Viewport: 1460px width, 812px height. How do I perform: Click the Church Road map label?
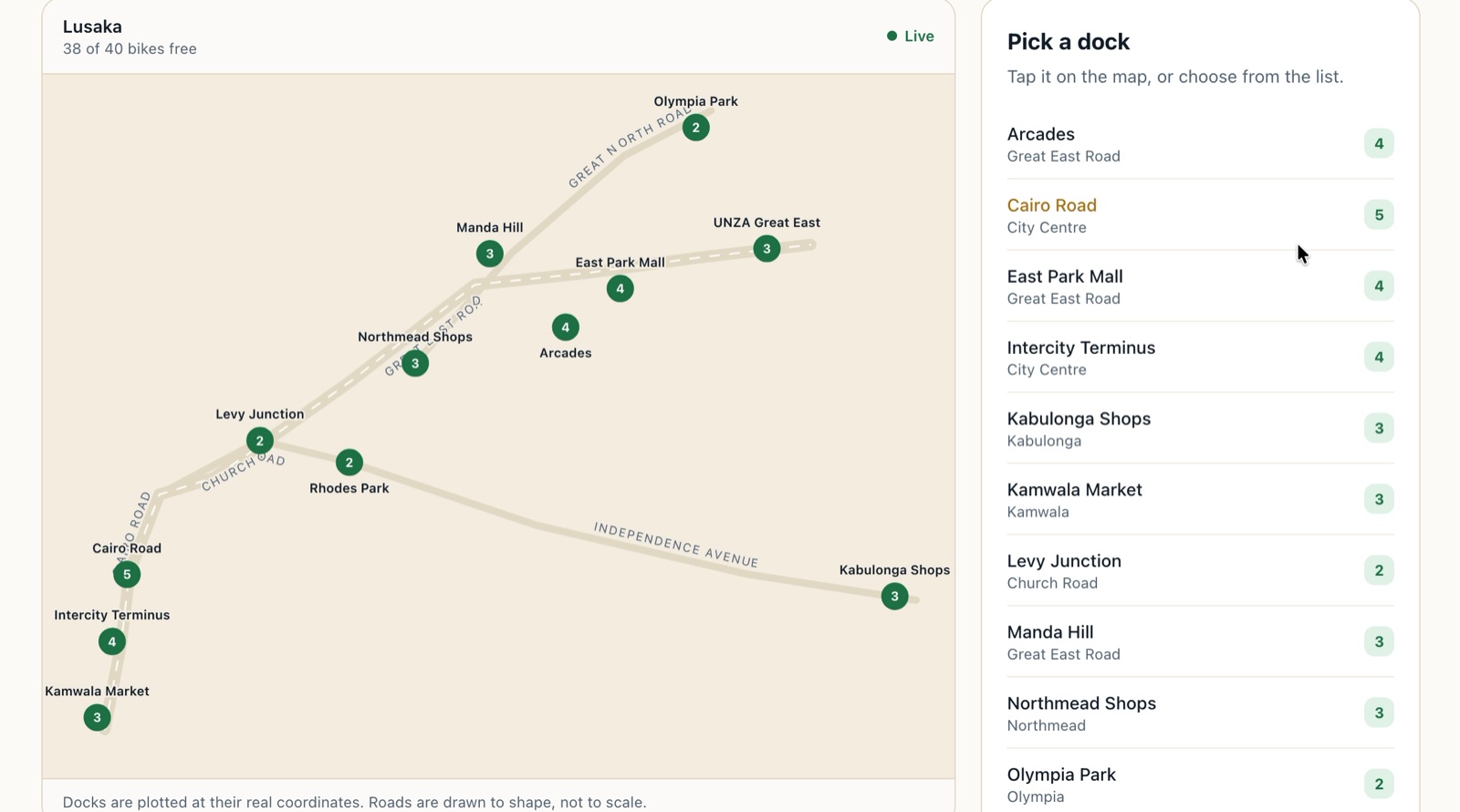(243, 473)
